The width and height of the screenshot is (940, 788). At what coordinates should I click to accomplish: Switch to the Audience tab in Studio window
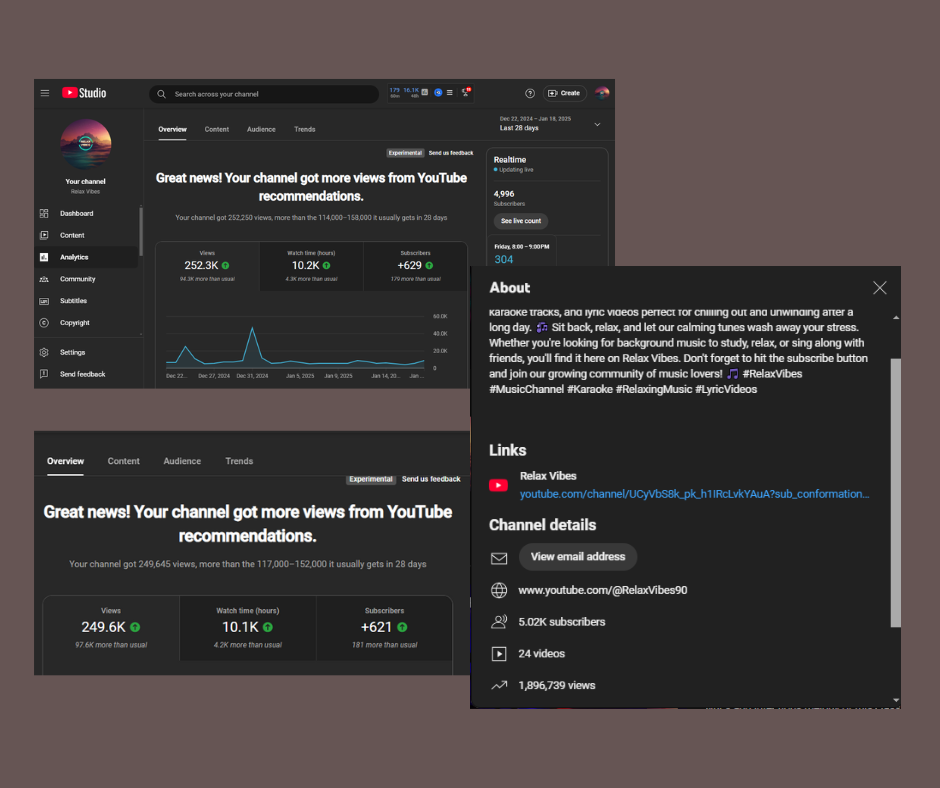[261, 130]
